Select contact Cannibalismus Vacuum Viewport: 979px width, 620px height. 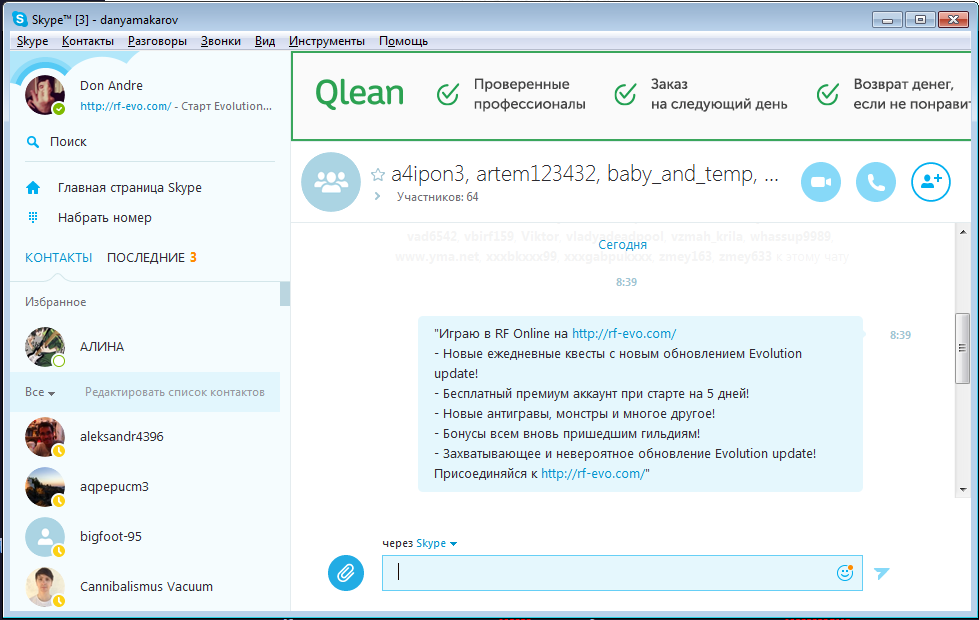coord(145,586)
